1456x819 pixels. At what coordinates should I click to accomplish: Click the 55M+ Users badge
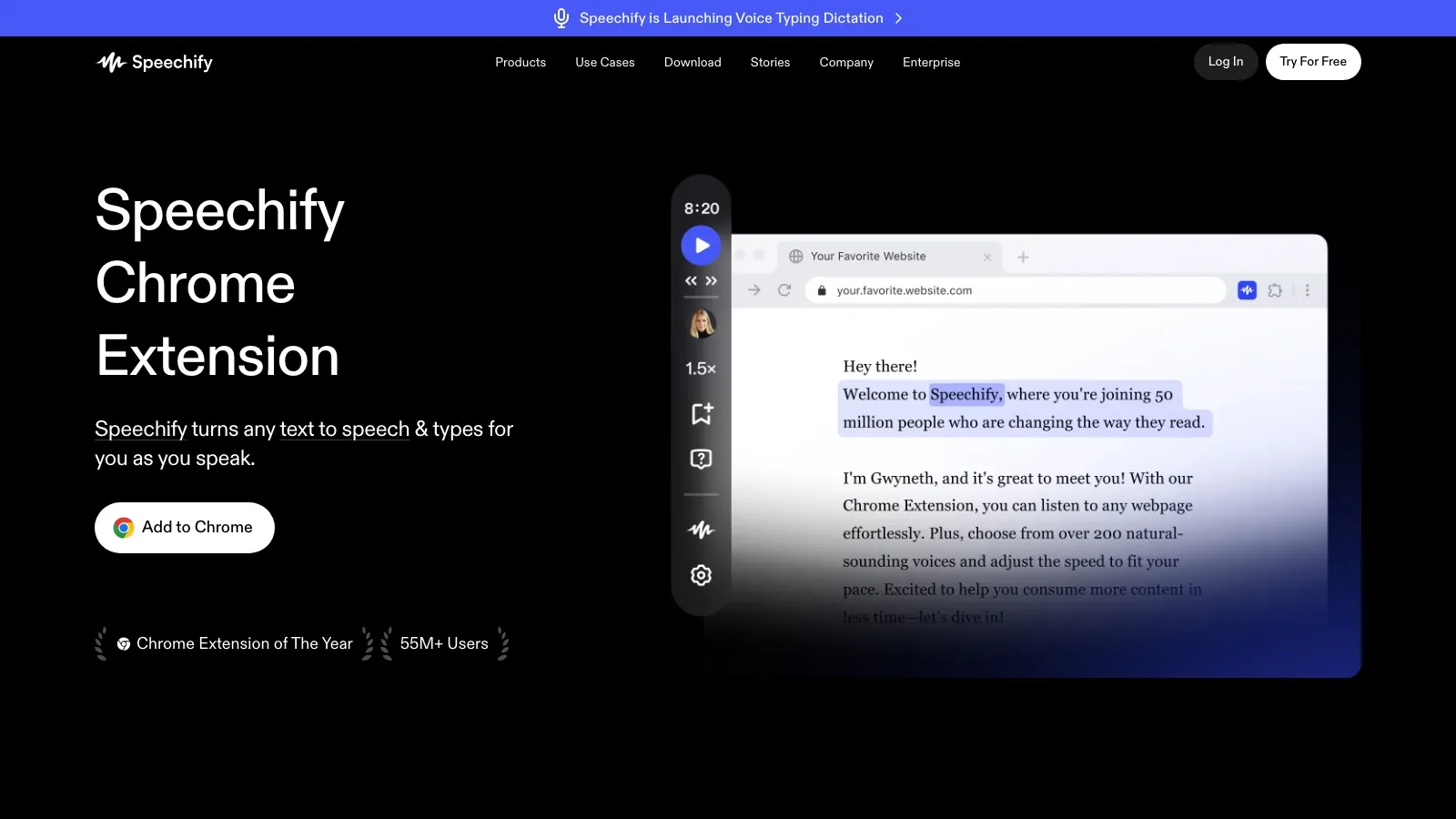click(444, 644)
